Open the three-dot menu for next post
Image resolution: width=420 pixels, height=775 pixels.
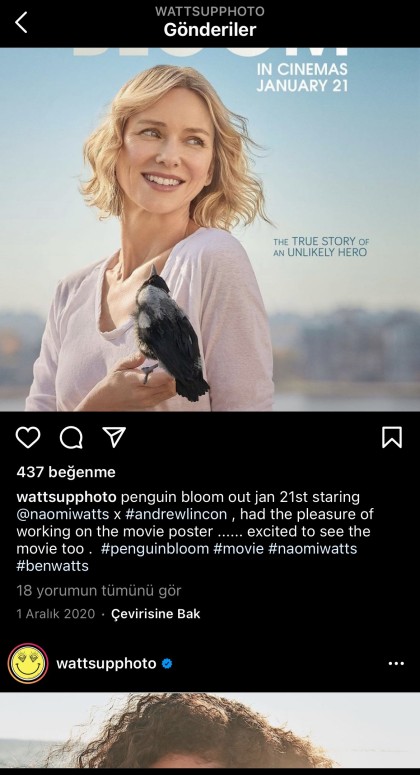click(396, 663)
